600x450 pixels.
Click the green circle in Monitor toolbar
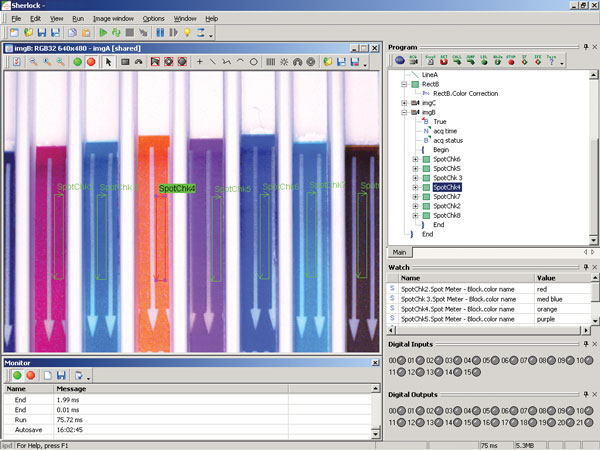17,375
